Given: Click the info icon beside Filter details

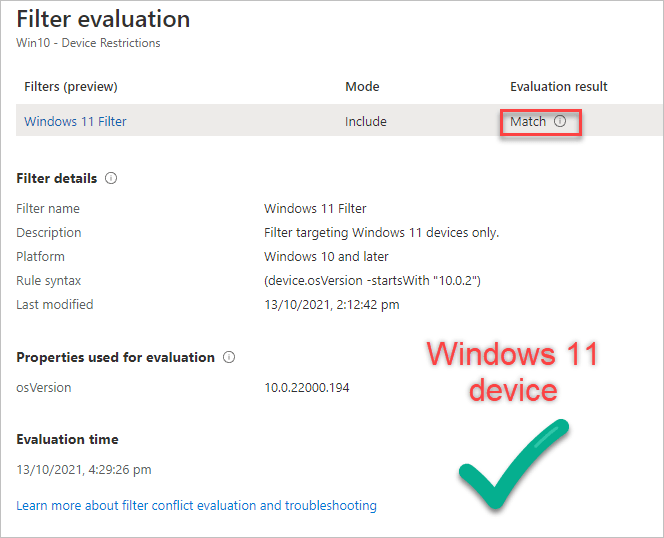Looking at the screenshot, I should 111,178.
